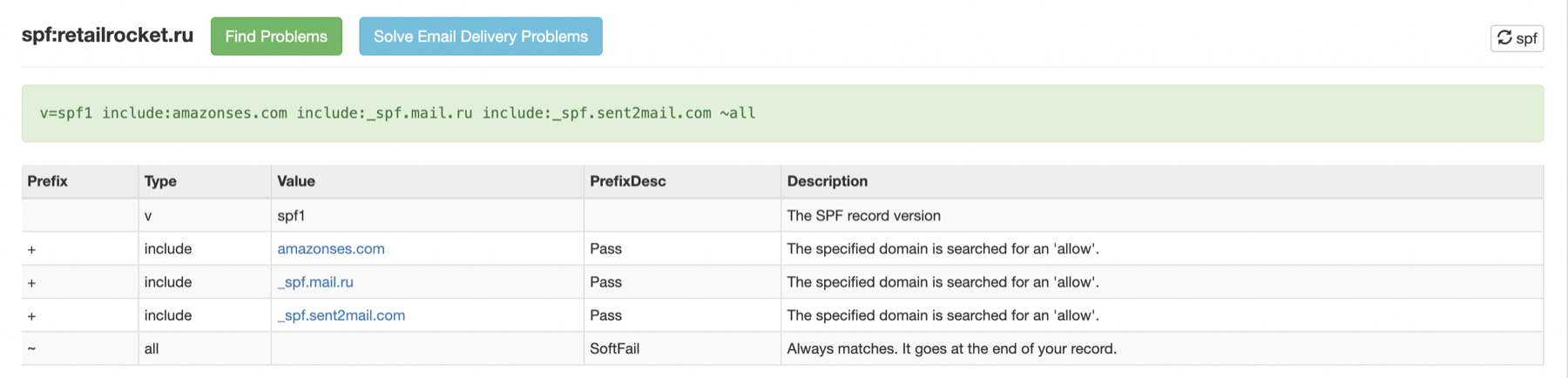Click the 'Always matches' description text
1568x378 pixels.
(952, 348)
